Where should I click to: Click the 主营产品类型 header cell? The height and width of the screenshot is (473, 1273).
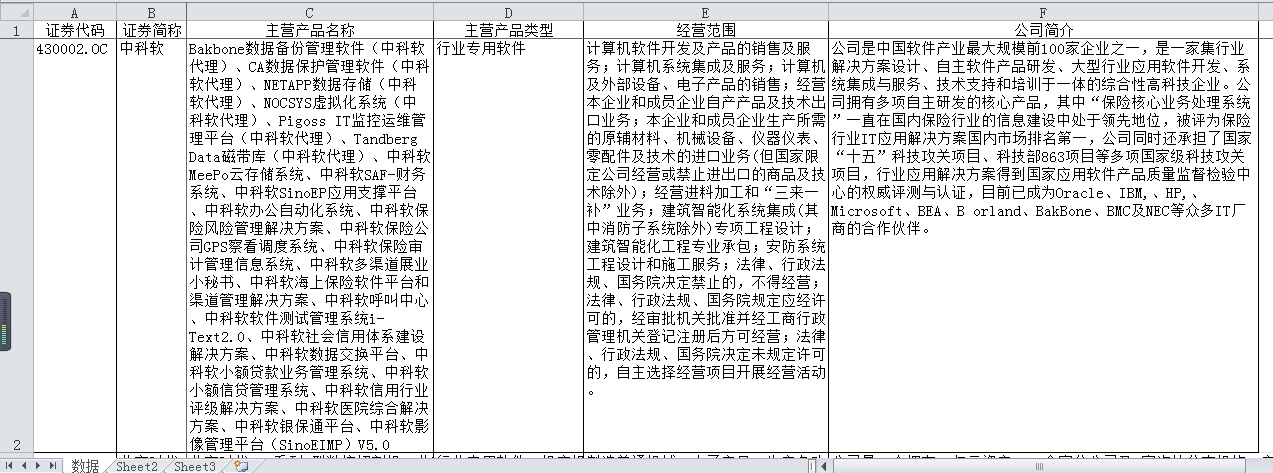508,30
